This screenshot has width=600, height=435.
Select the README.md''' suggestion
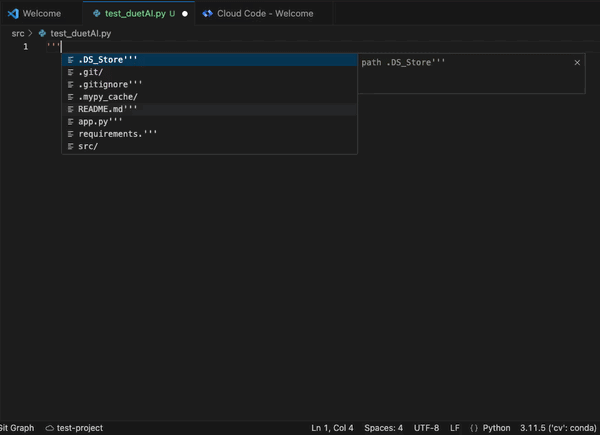(x=209, y=109)
